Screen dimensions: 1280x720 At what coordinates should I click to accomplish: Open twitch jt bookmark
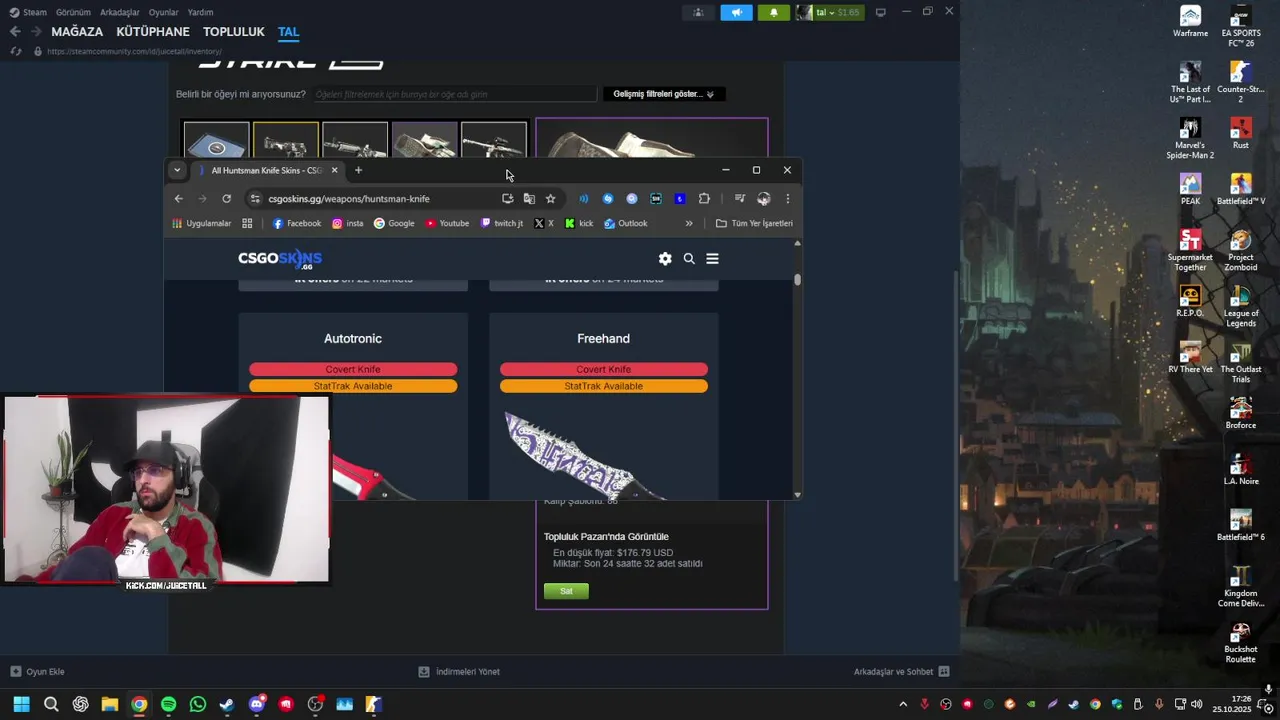pyautogui.click(x=502, y=223)
